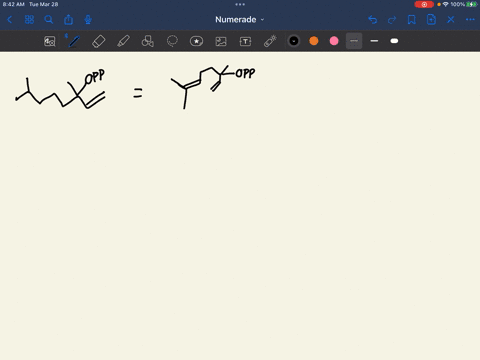The height and width of the screenshot is (360, 480).
Task: Select the zoom window tool
Action: (50, 41)
